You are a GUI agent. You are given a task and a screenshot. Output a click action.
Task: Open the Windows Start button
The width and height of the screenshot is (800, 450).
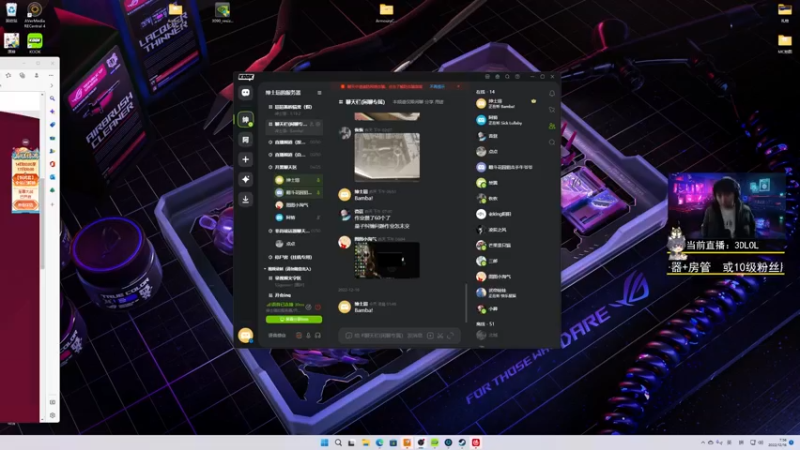(324, 442)
